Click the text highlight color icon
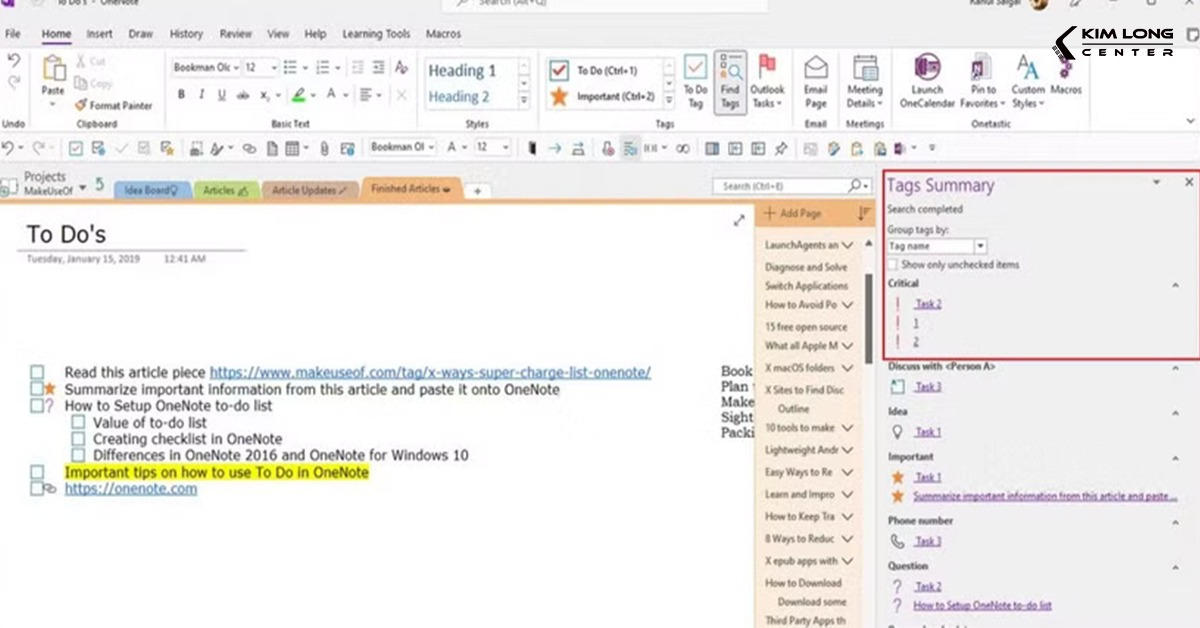The width and height of the screenshot is (1200, 628). tap(298, 94)
